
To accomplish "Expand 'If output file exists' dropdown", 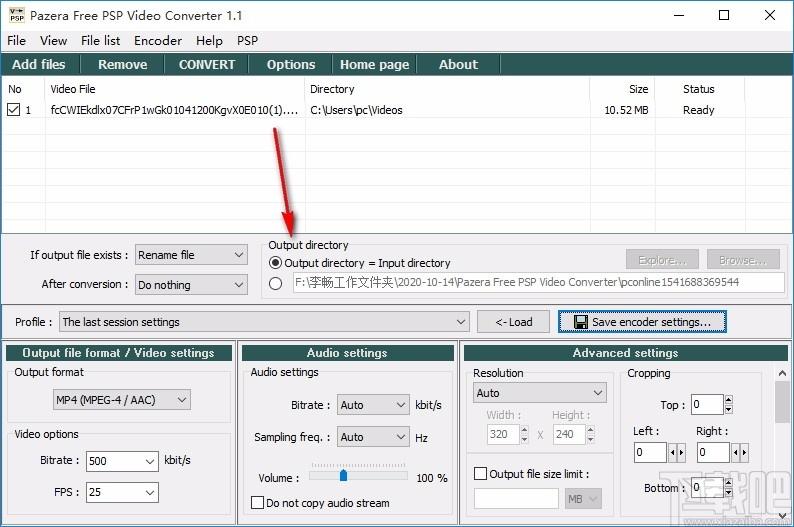I will (x=191, y=255).
